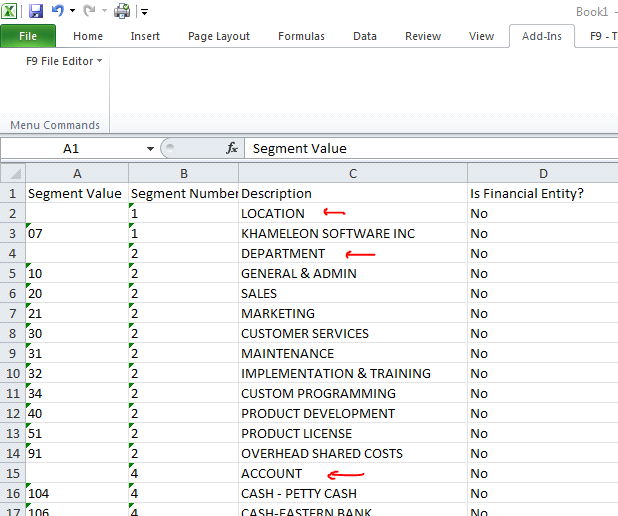Image resolution: width=618 pixels, height=516 pixels.
Task: Click inside the Name Box showing A1
Action: [x=71, y=149]
